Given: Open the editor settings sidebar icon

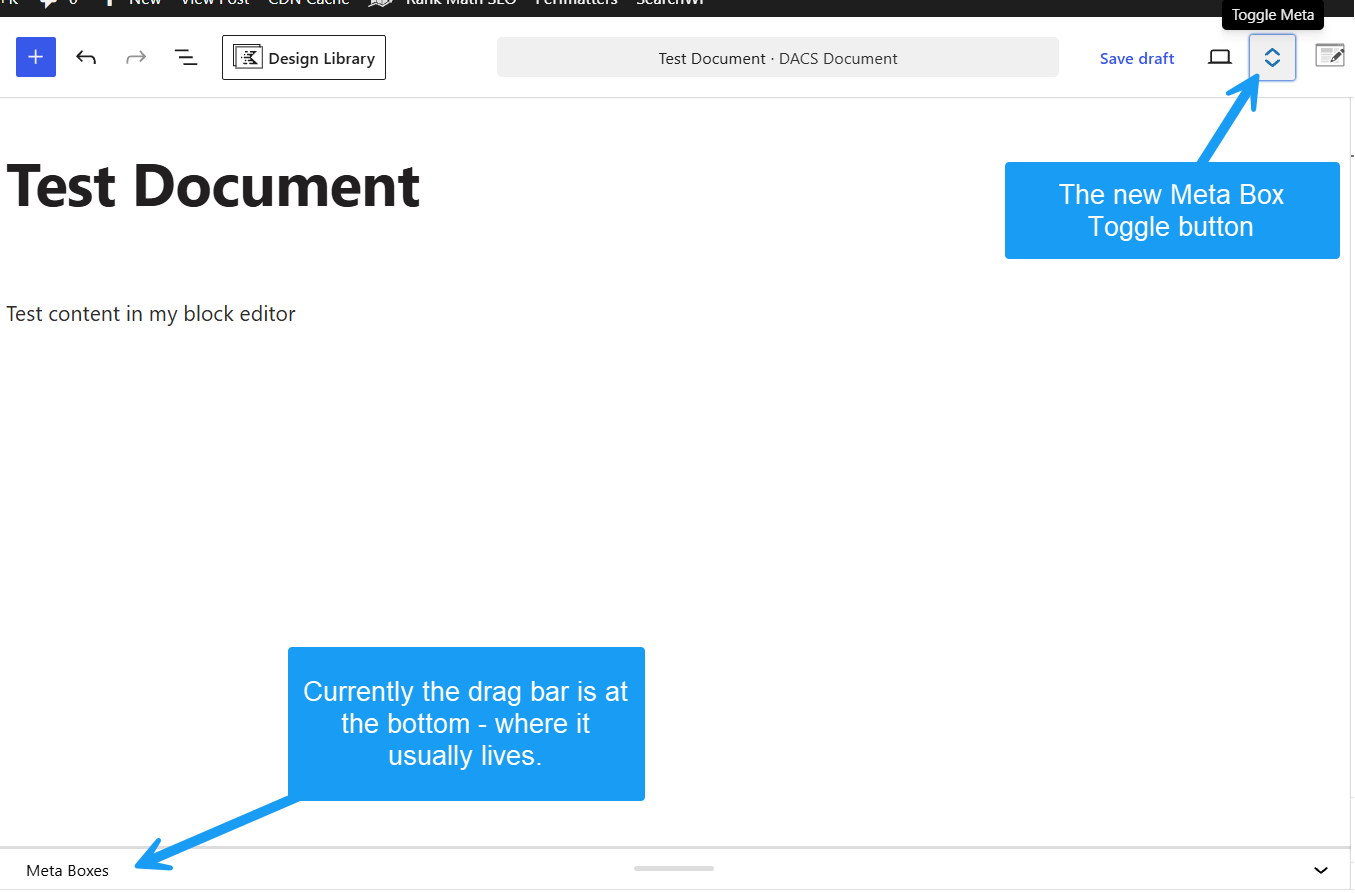Looking at the screenshot, I should (1330, 56).
